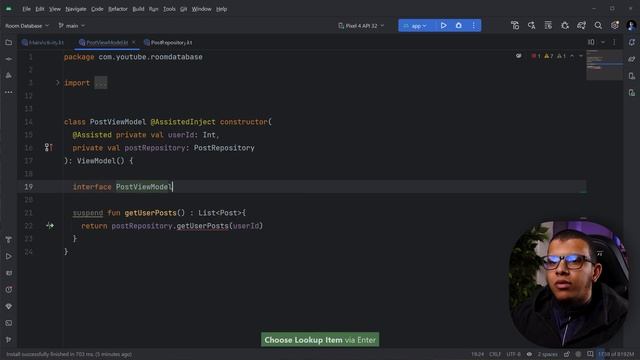Open the App Quality Insights gem icon
This screenshot has width=640, height=360.
[x=9, y=306]
